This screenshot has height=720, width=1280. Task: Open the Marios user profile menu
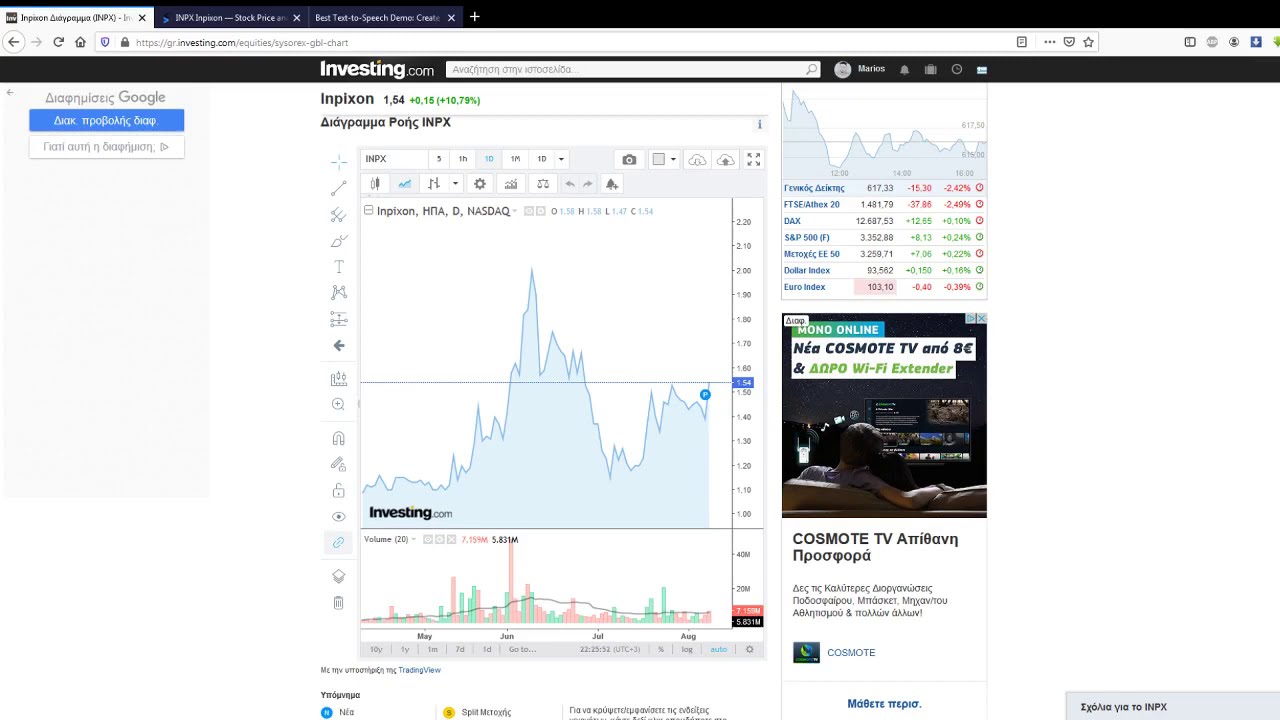point(861,69)
